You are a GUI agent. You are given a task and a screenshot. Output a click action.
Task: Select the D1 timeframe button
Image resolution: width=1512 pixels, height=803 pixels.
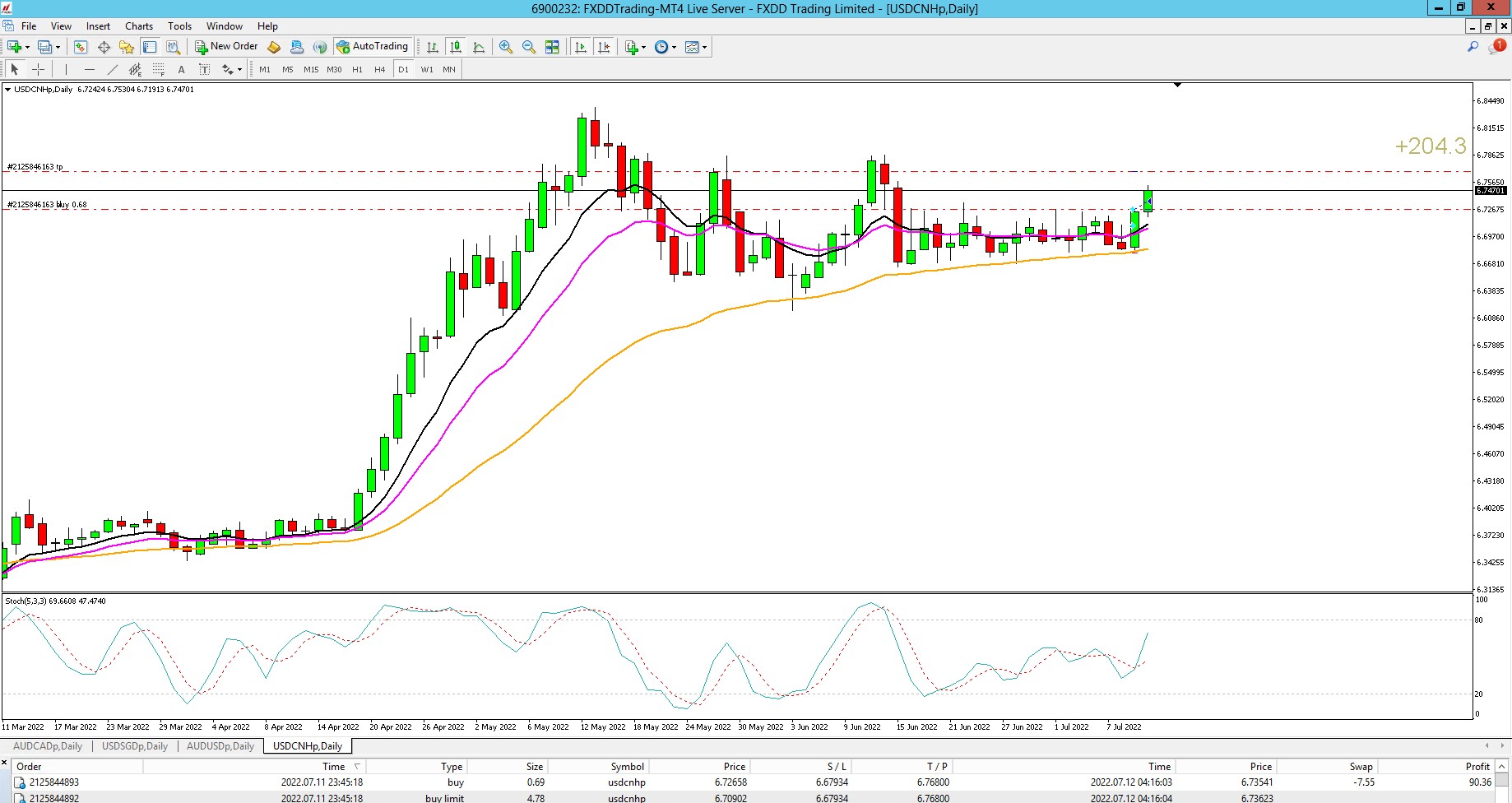403,69
